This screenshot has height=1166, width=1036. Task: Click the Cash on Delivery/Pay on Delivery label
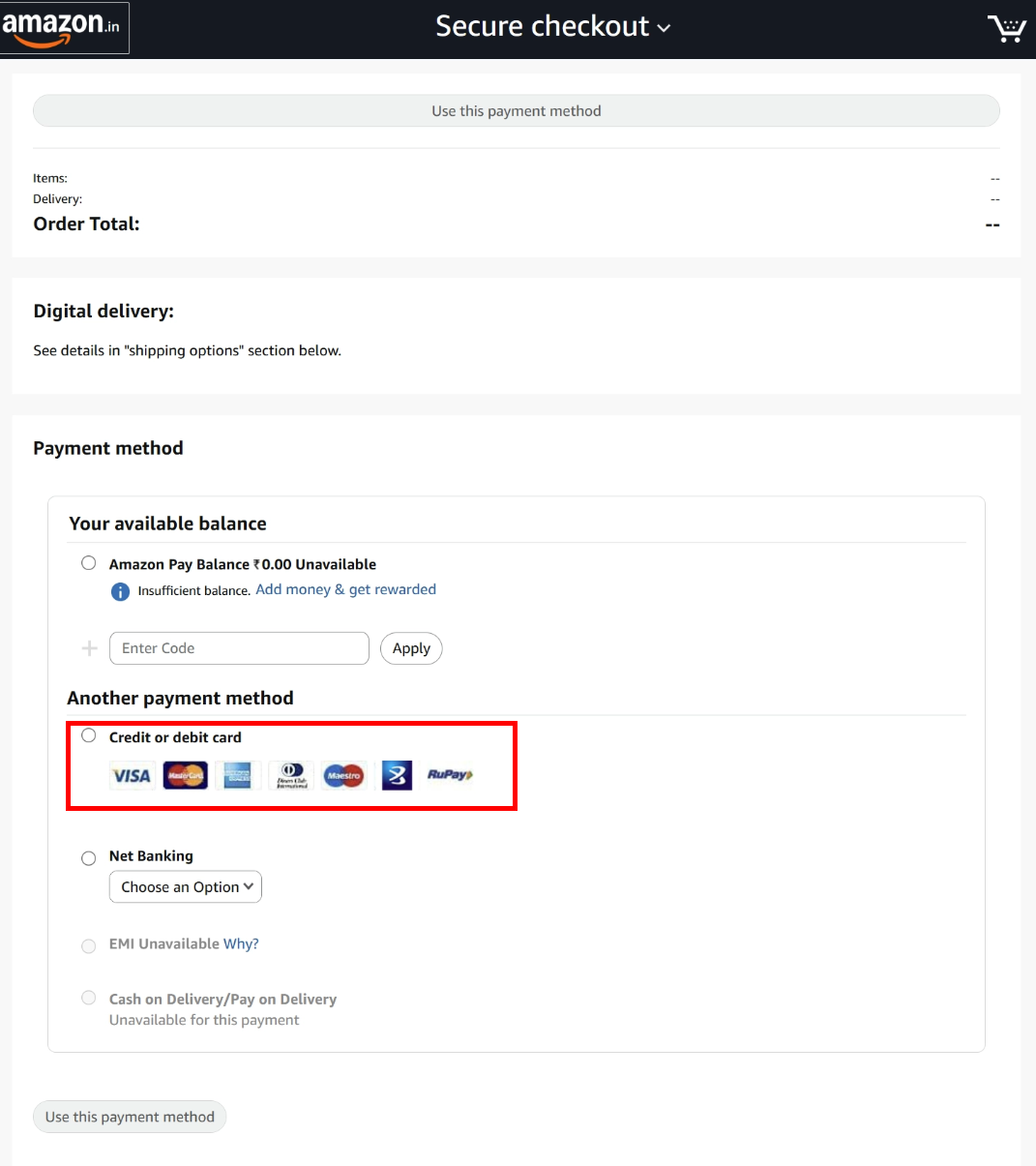pos(222,1000)
